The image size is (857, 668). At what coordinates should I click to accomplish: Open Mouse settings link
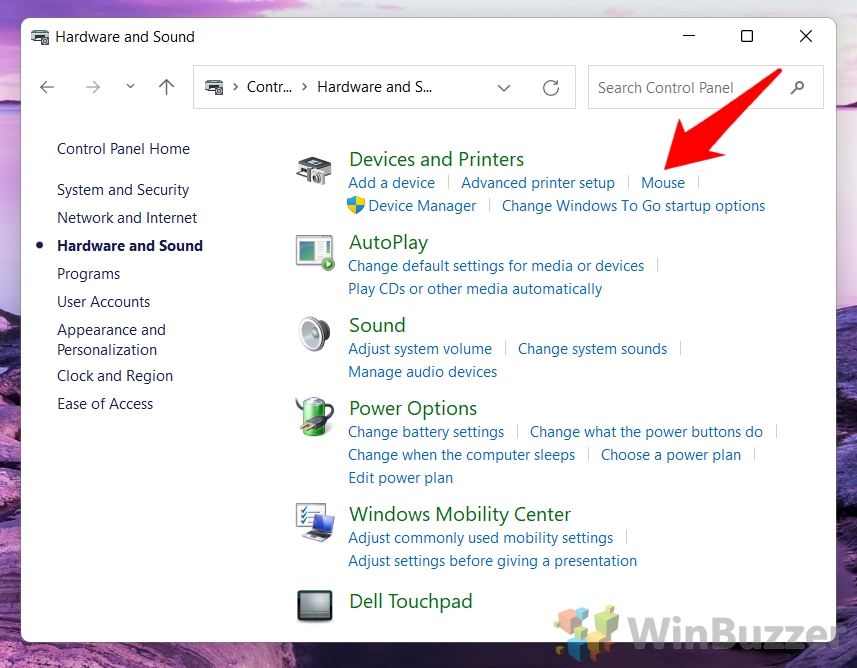click(x=663, y=183)
